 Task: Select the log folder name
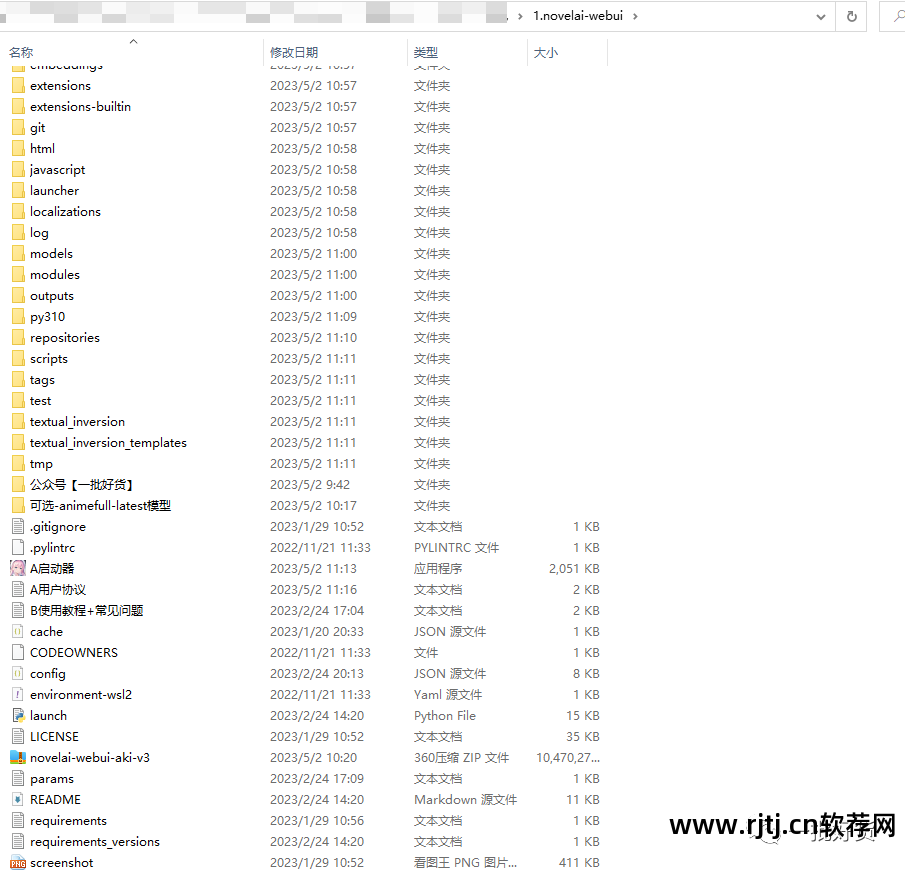click(x=39, y=233)
